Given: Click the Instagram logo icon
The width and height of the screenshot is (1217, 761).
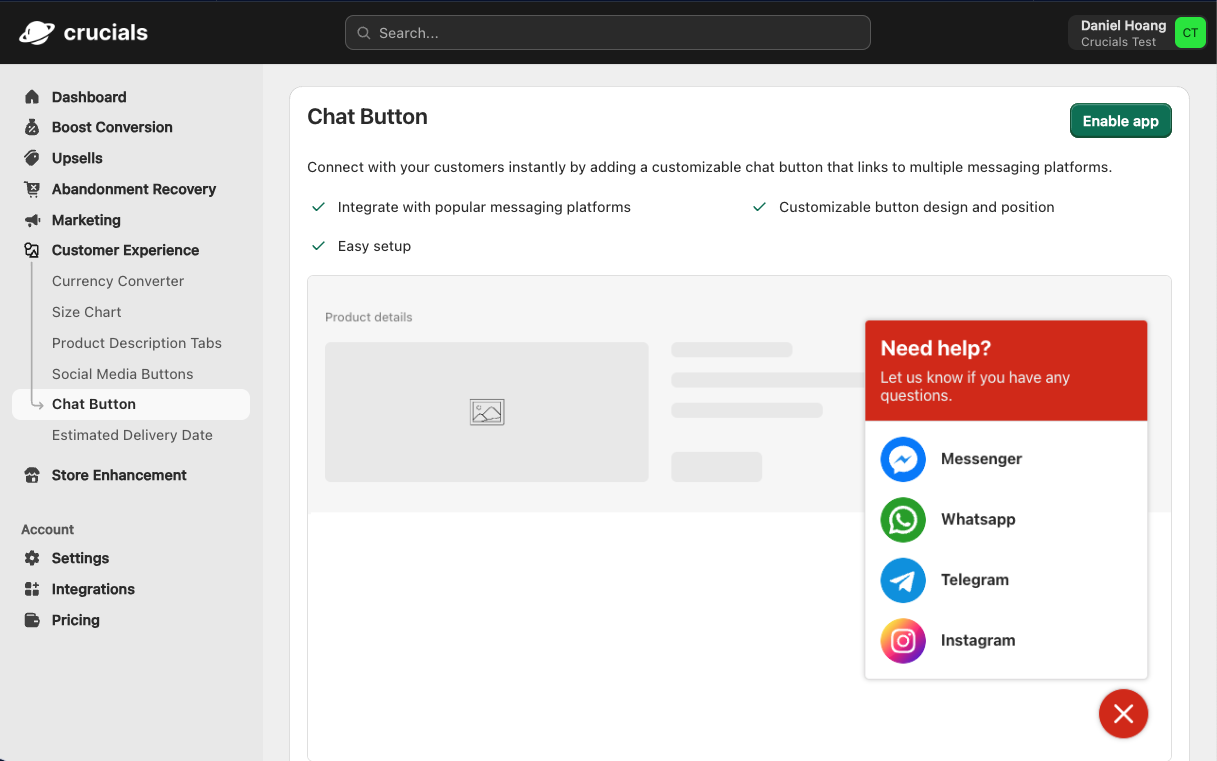Looking at the screenshot, I should pyautogui.click(x=903, y=641).
